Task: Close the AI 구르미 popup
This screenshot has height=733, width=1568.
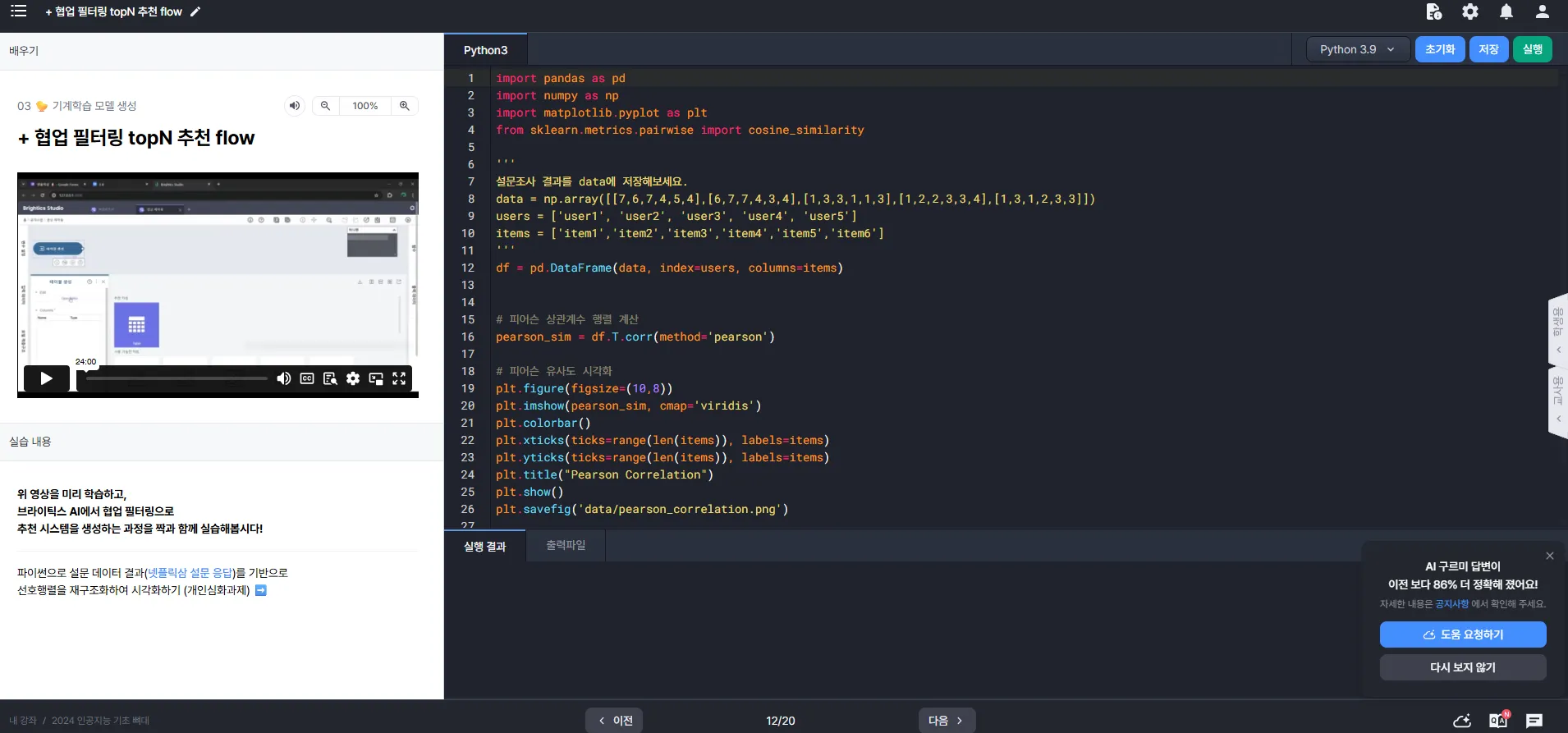Action: pyautogui.click(x=1550, y=556)
